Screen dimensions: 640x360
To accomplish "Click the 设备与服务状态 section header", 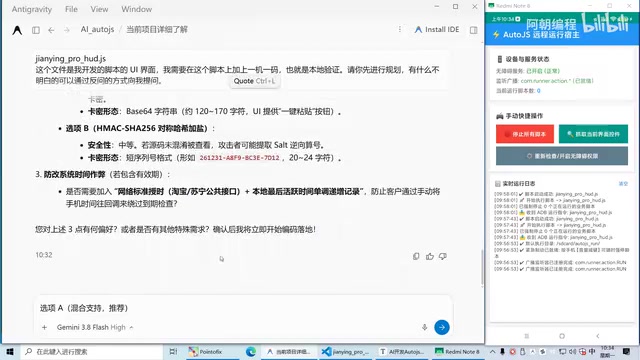I will coord(527,59).
